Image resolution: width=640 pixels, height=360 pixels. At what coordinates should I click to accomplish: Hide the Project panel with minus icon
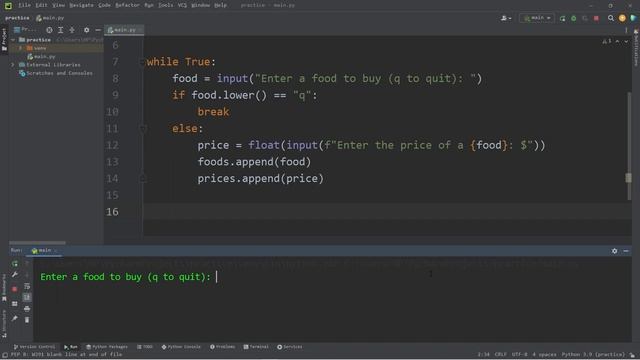98,30
